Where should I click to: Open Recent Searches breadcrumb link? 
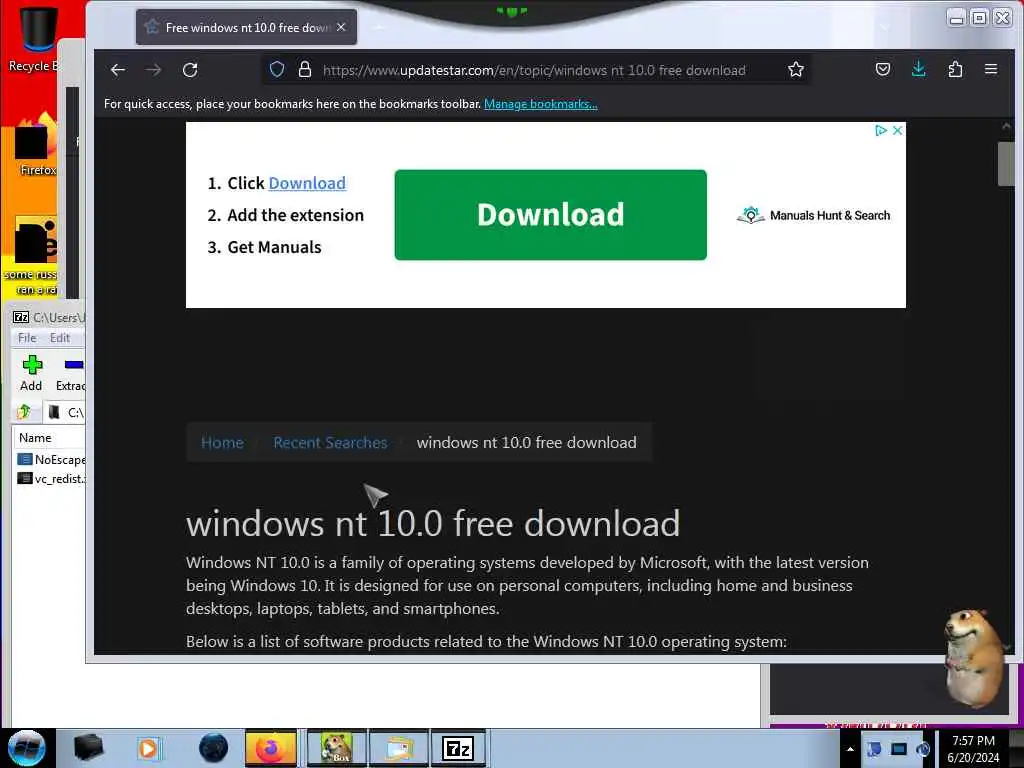click(330, 443)
